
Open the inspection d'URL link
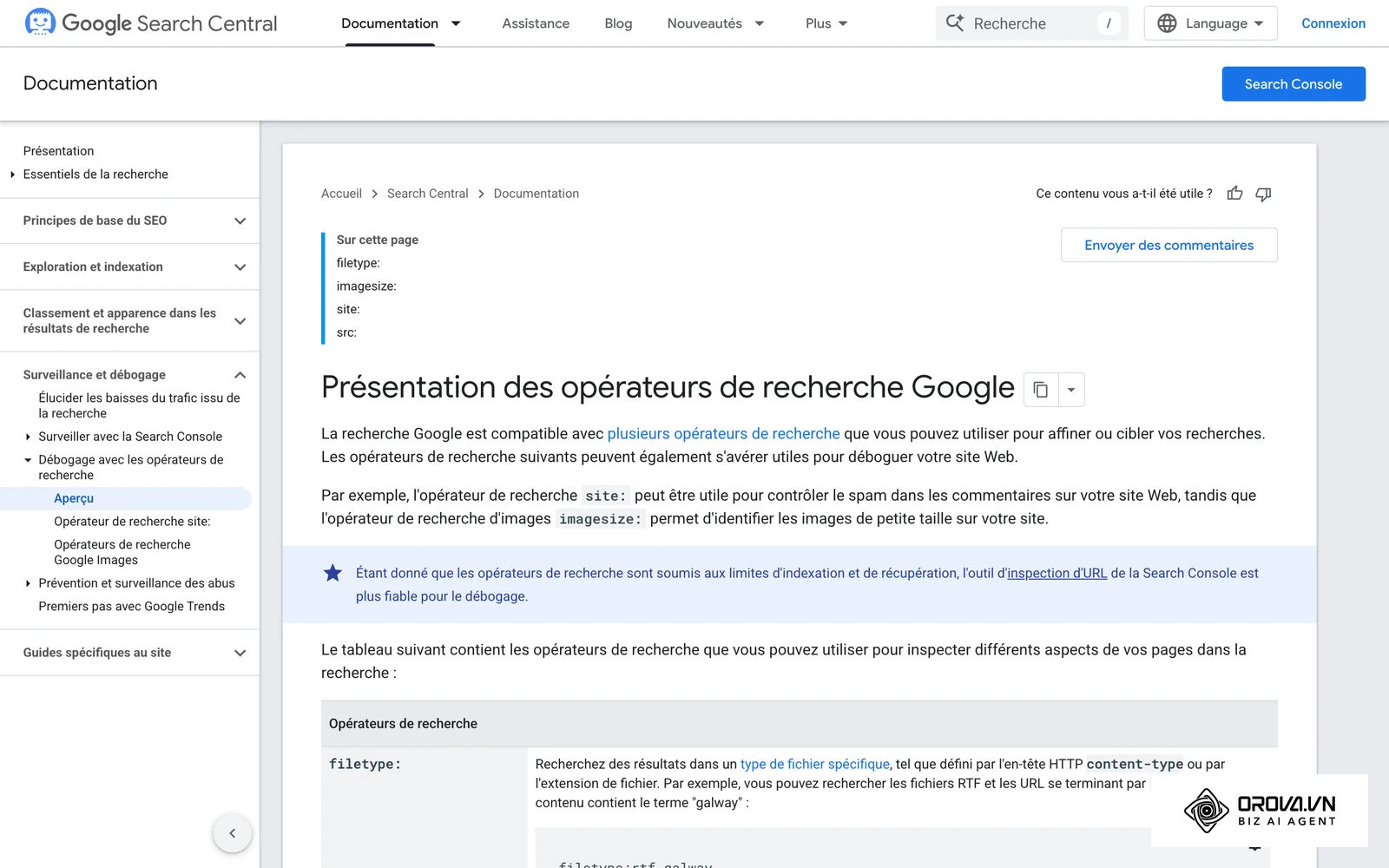tap(1057, 573)
